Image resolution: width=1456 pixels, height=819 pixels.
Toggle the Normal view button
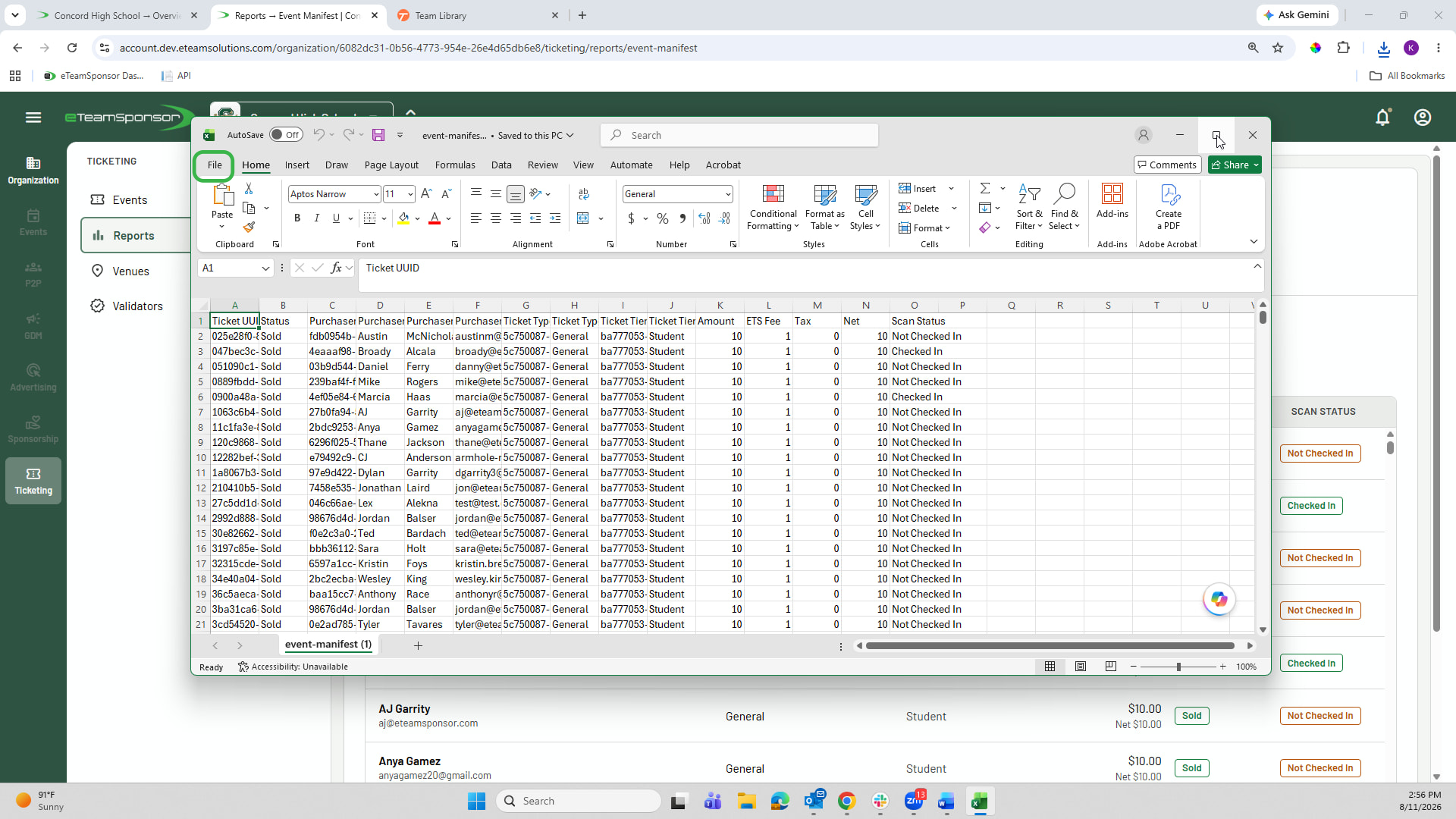point(1050,667)
